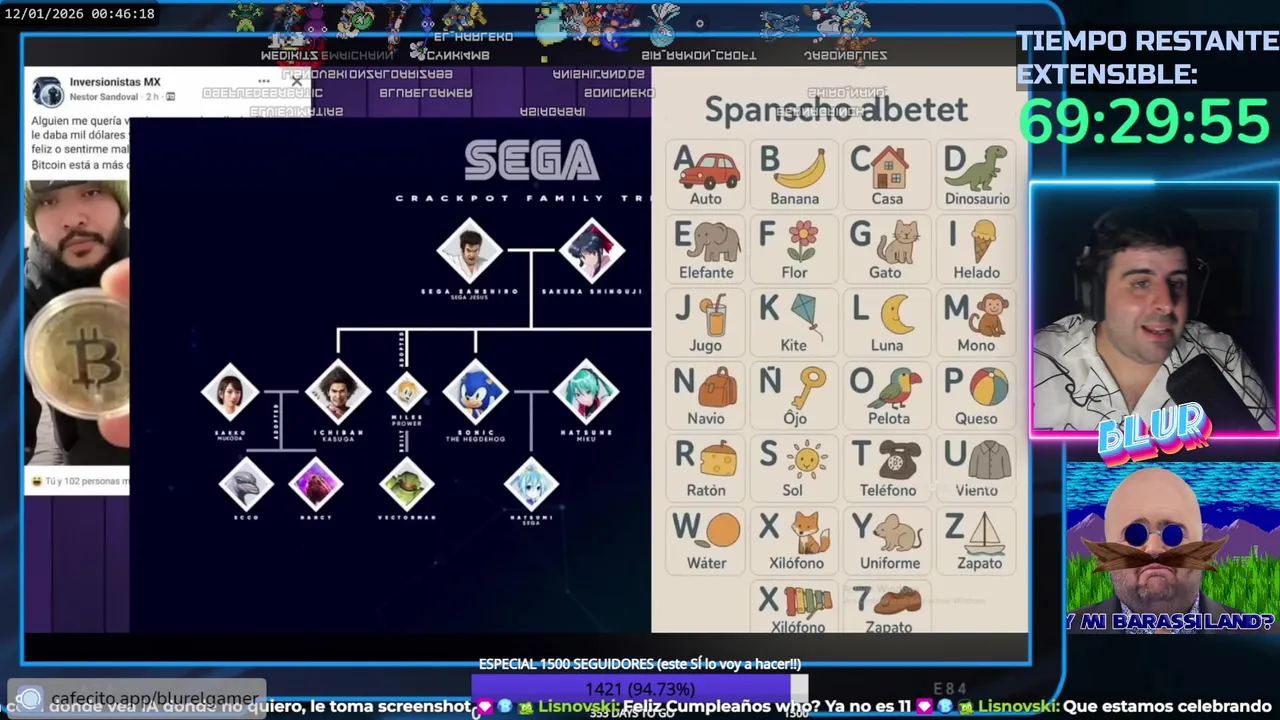Click the Uniforme mouse tile
Viewport: 1280px width, 720px height.
[x=889, y=540]
